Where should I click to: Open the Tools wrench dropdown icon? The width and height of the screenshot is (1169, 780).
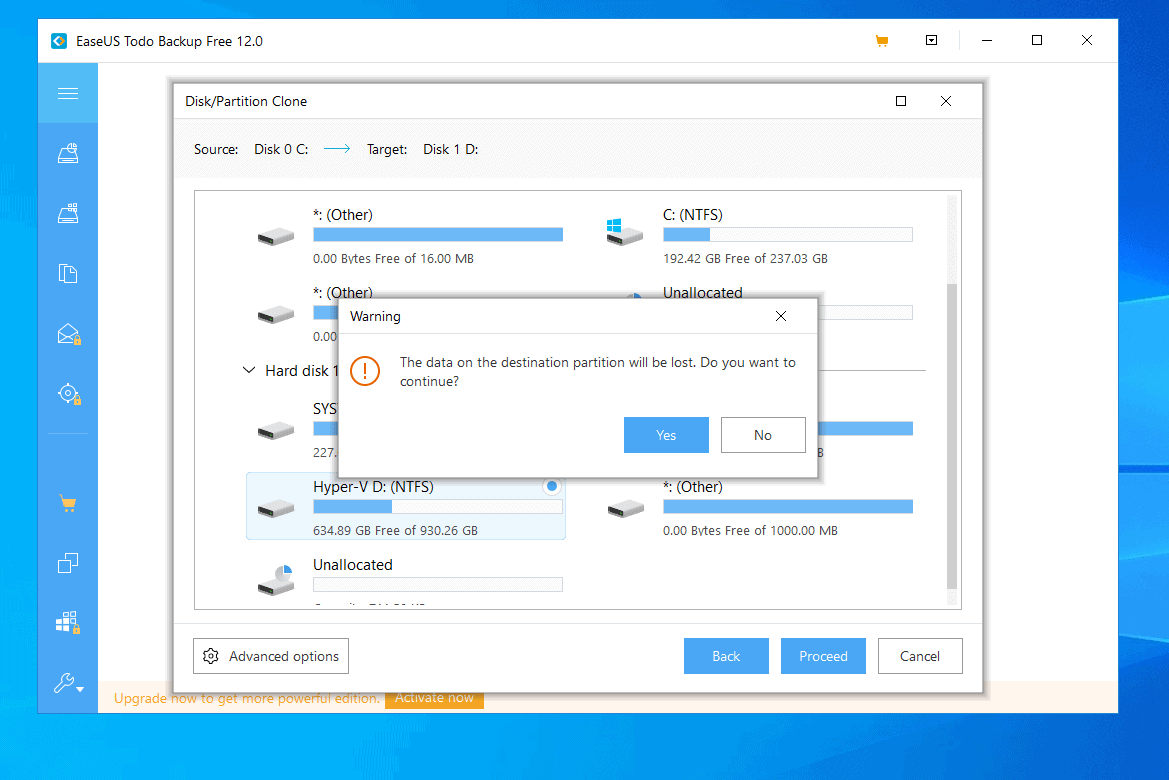(x=68, y=683)
